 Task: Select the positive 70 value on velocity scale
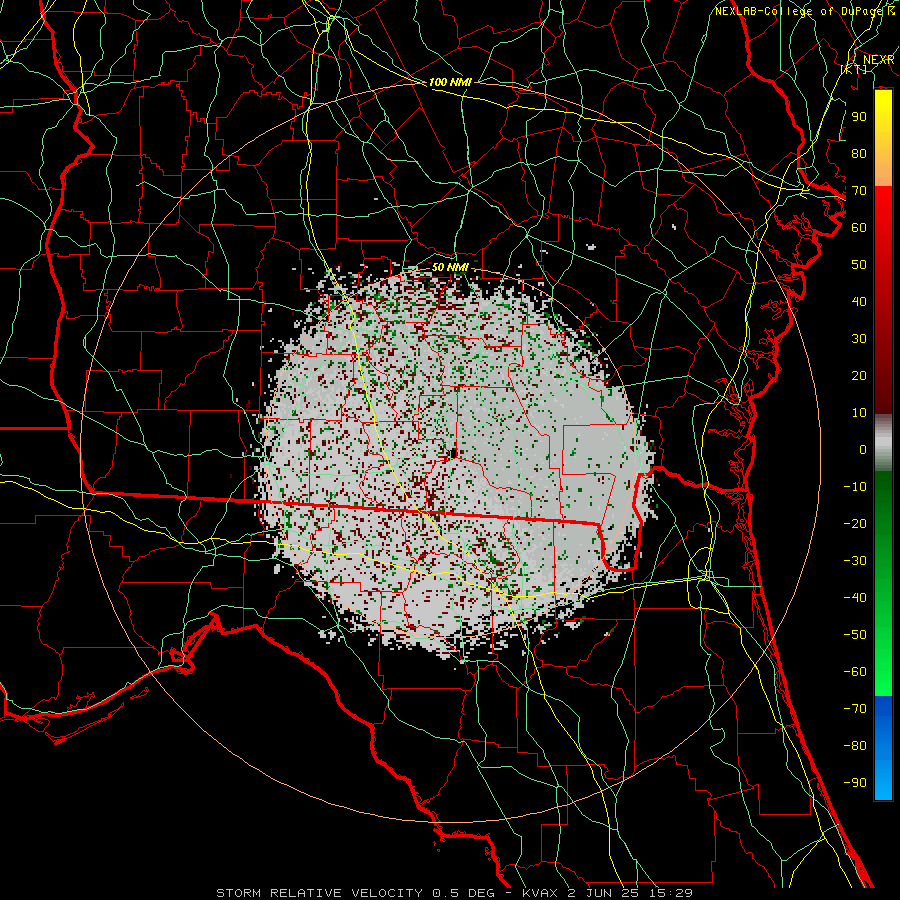click(859, 191)
